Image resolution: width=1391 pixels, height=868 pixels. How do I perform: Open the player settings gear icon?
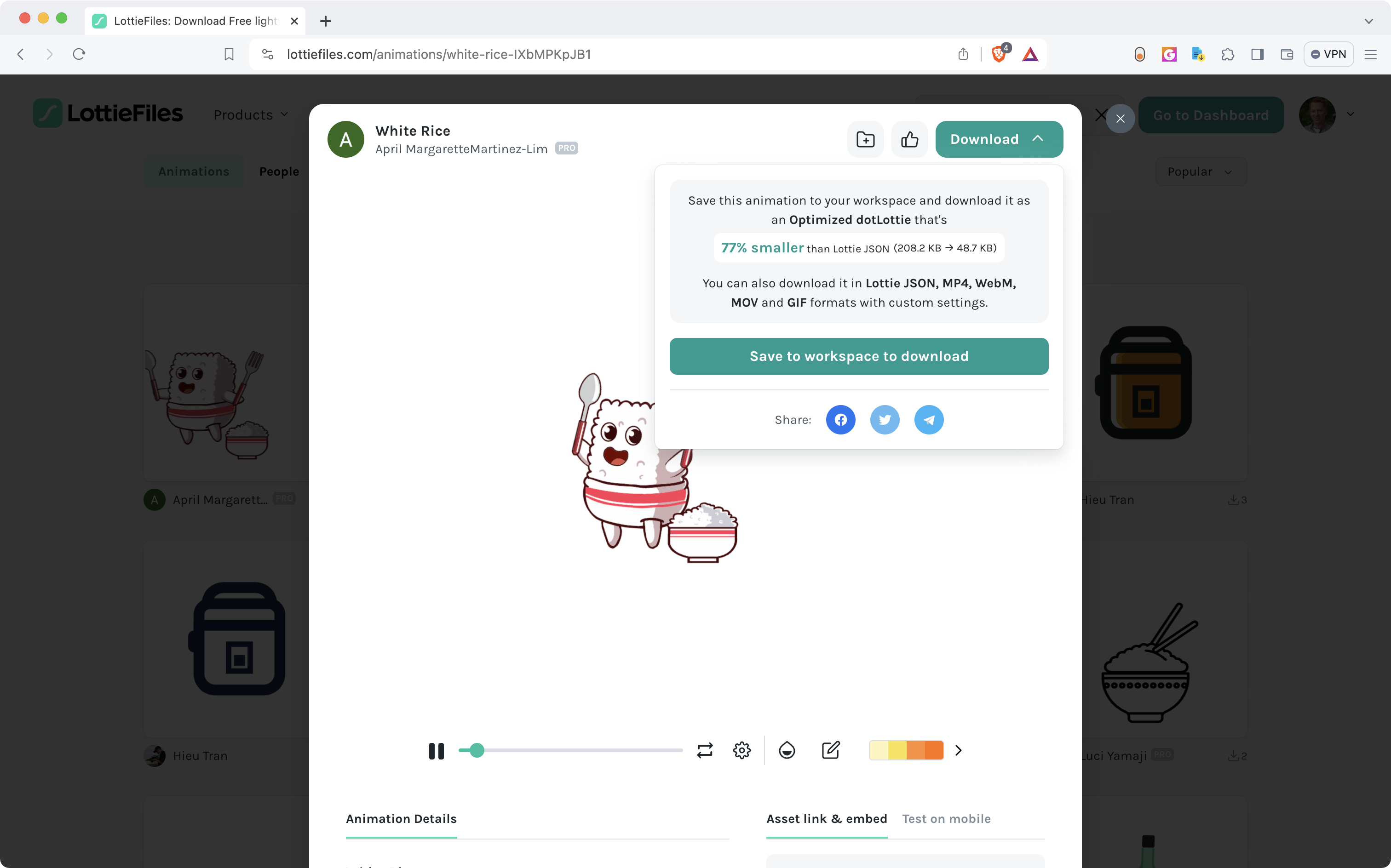(741, 750)
